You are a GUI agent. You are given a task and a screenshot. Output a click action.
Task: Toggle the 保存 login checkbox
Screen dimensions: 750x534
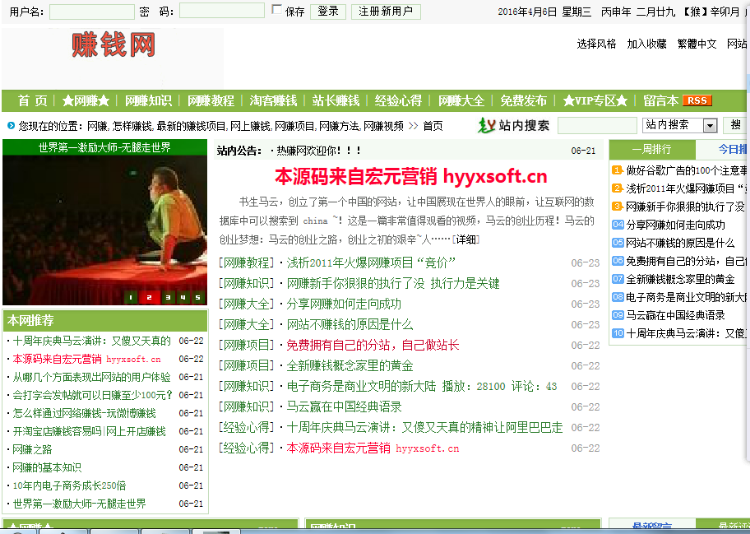(276, 9)
